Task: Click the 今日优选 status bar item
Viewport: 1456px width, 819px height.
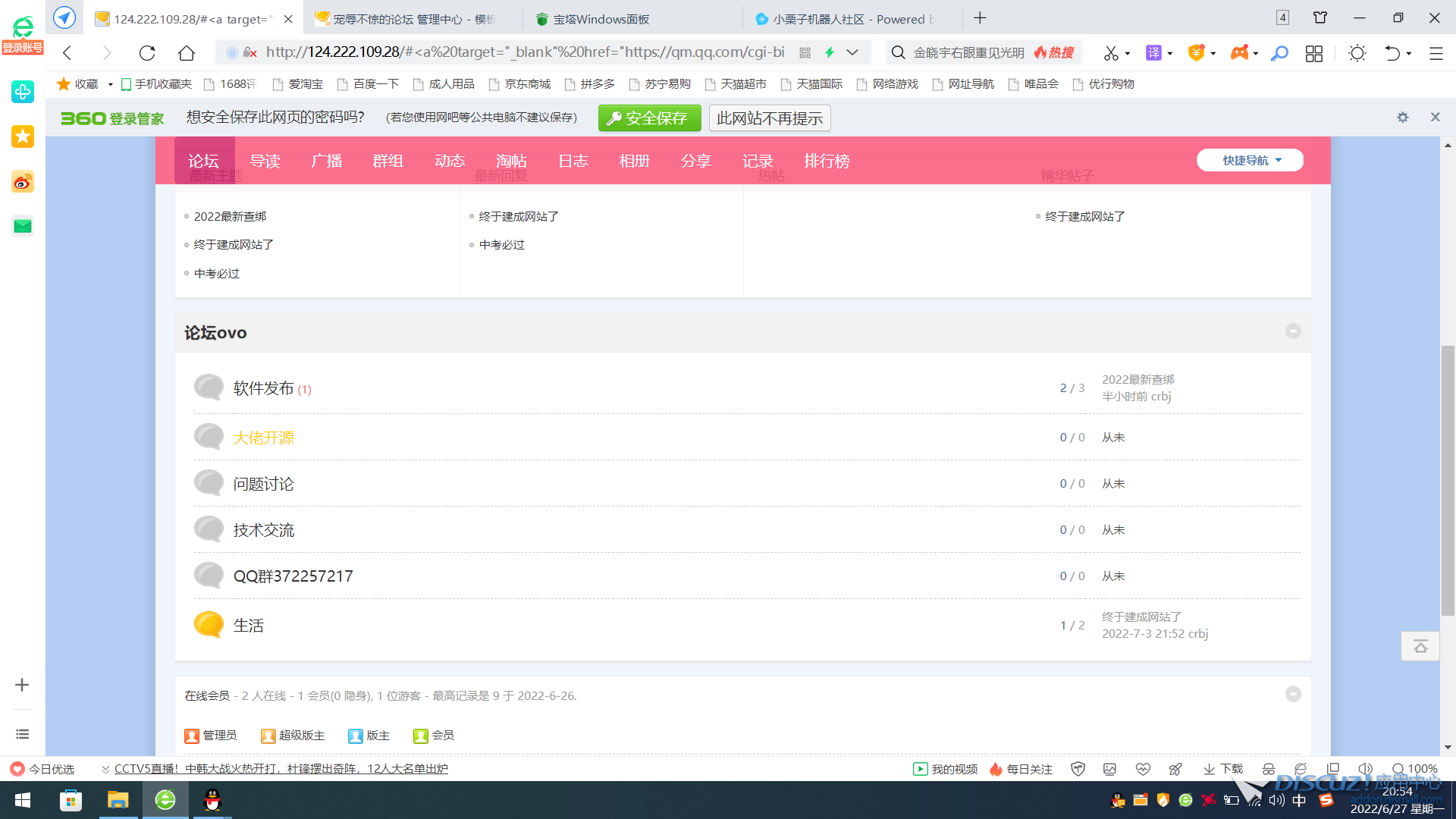Action: (x=42, y=769)
